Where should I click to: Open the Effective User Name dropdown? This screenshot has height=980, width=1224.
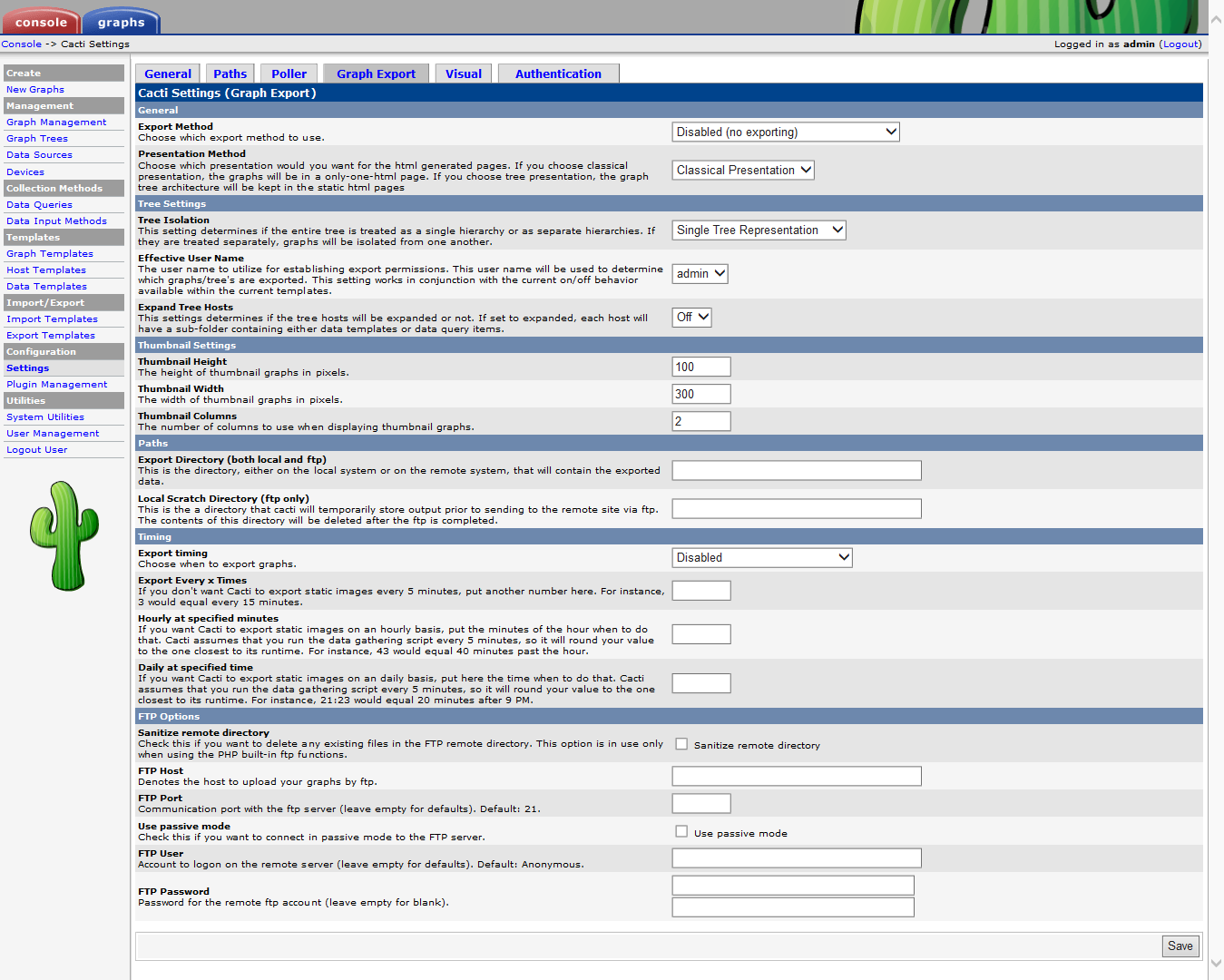[x=700, y=273]
